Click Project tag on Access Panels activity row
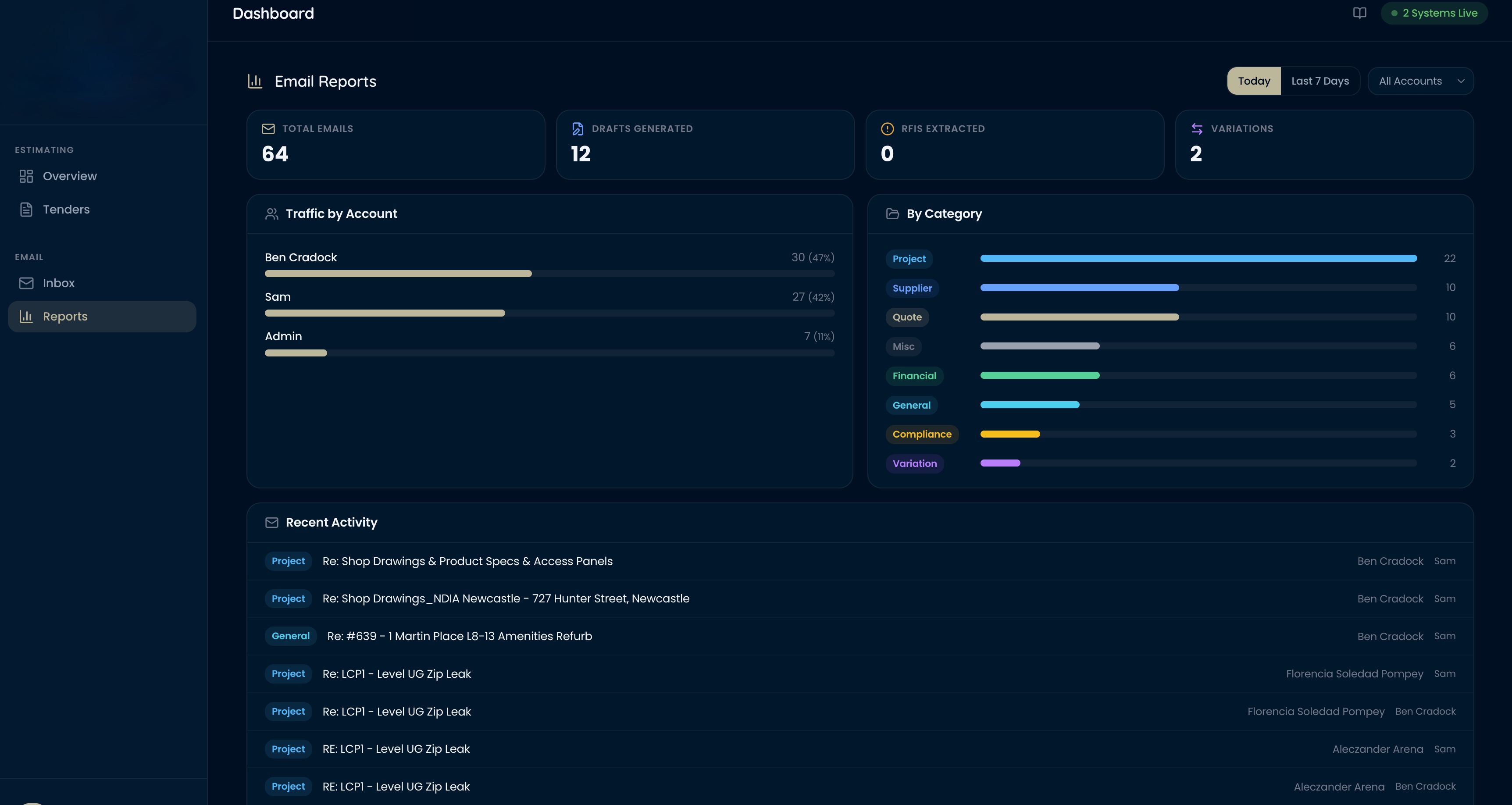This screenshot has width=1512, height=805. pyautogui.click(x=288, y=561)
